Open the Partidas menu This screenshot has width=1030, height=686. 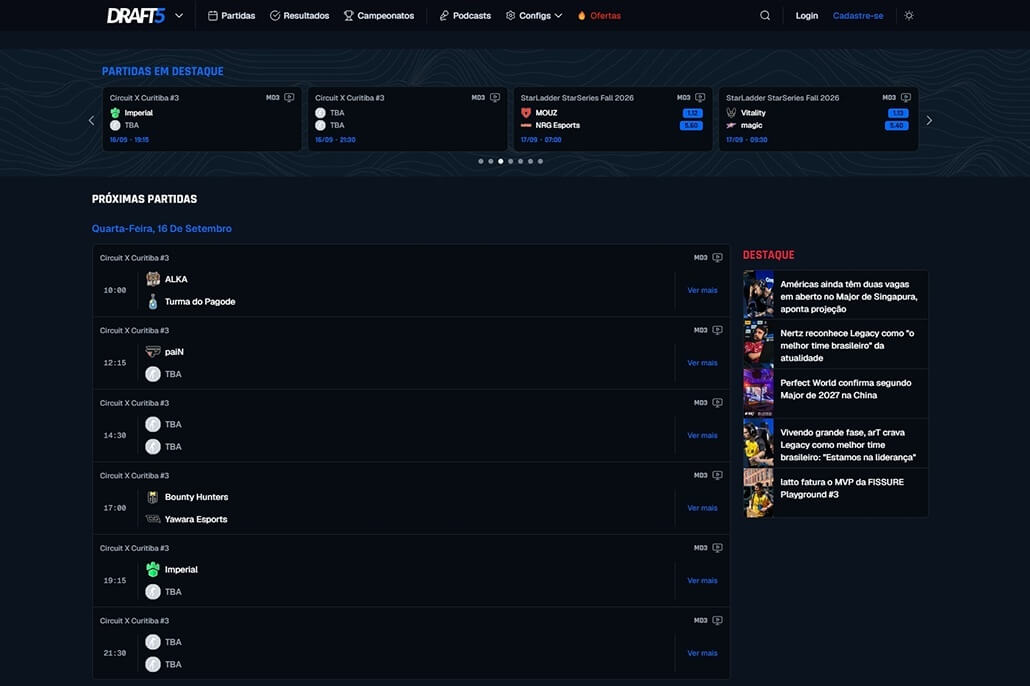tap(231, 15)
